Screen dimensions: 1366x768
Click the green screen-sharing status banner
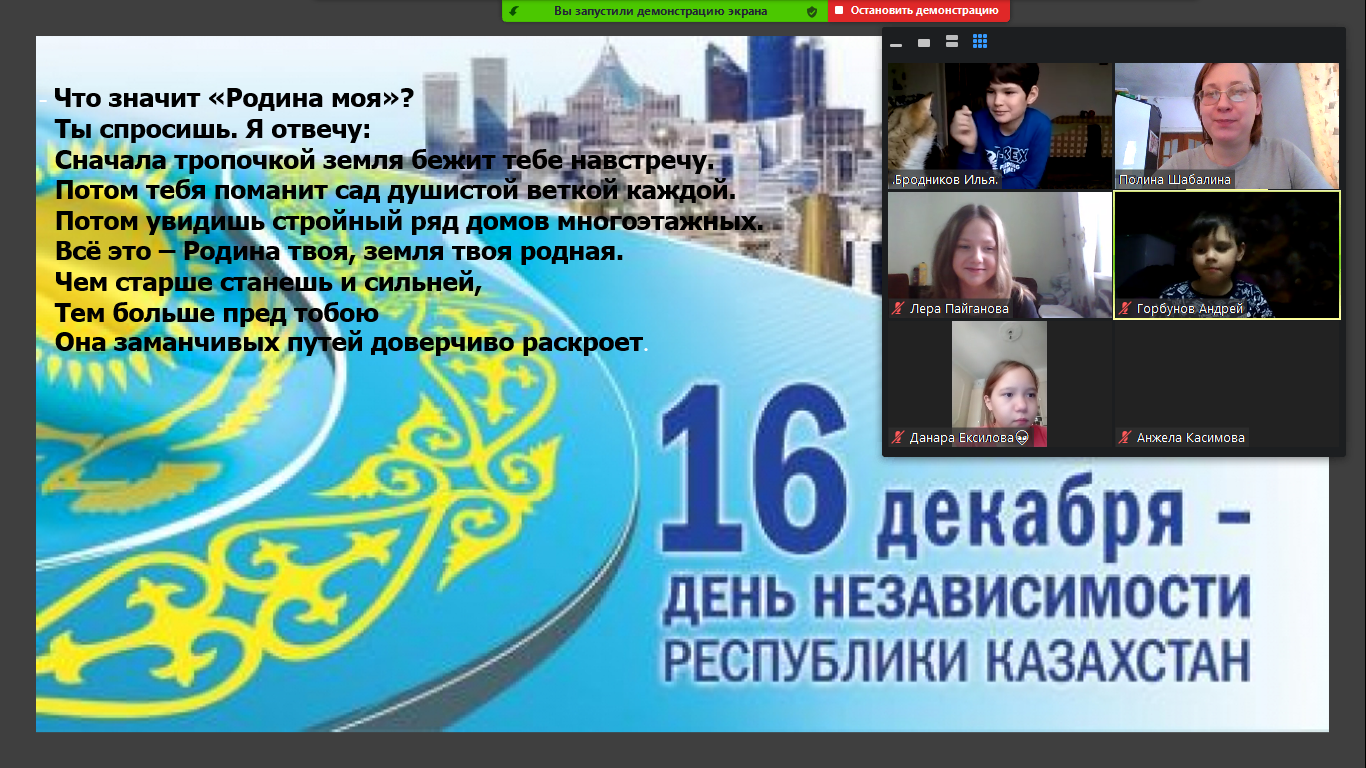click(664, 11)
